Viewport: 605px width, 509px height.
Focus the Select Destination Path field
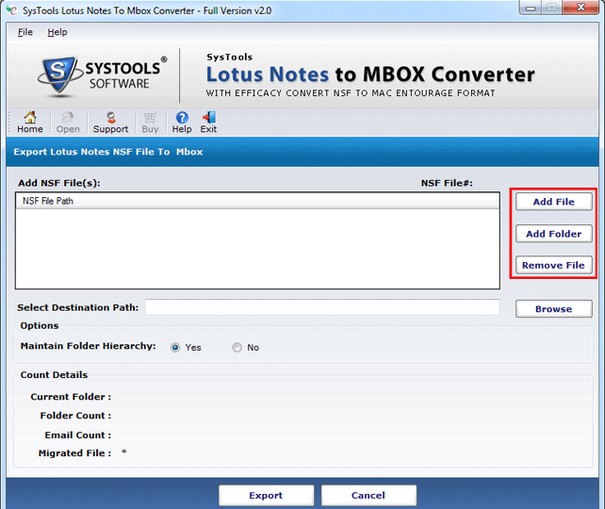tap(323, 308)
